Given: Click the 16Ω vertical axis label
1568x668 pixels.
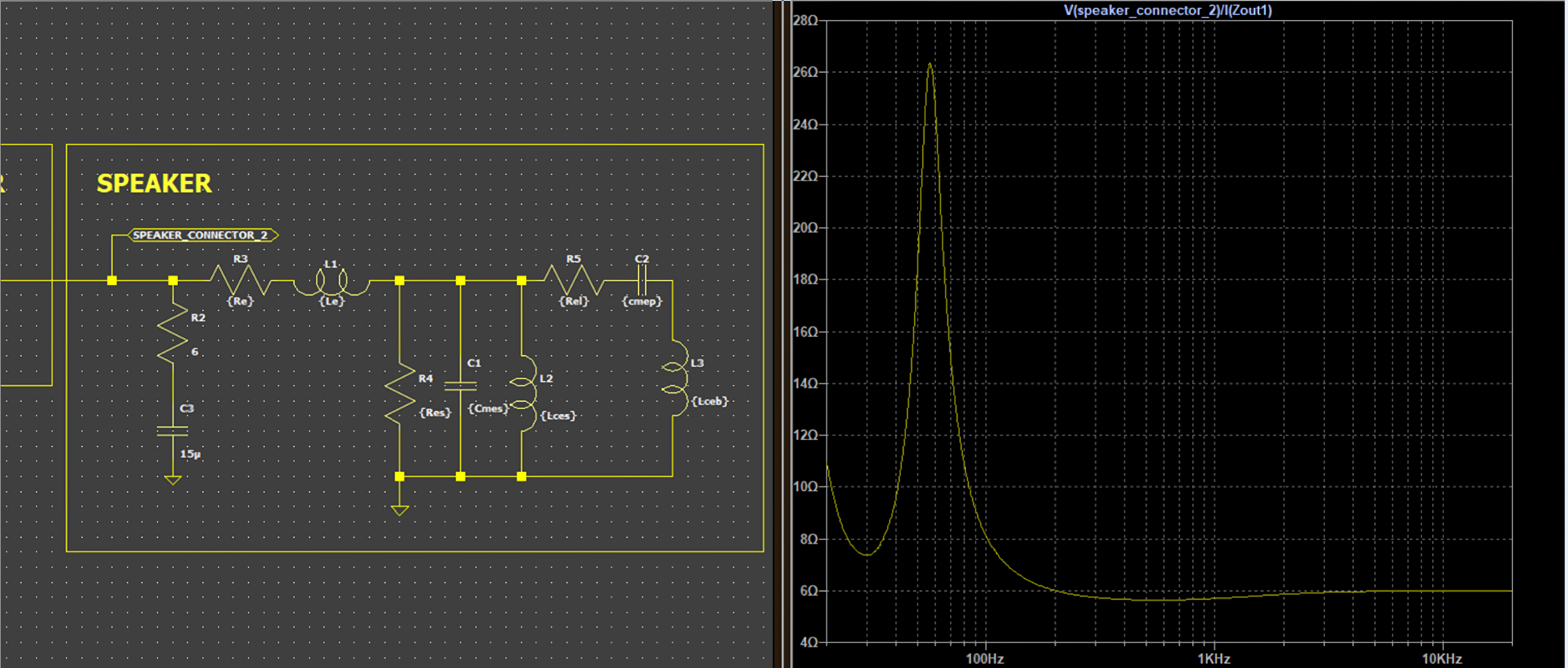Looking at the screenshot, I should pos(805,332).
